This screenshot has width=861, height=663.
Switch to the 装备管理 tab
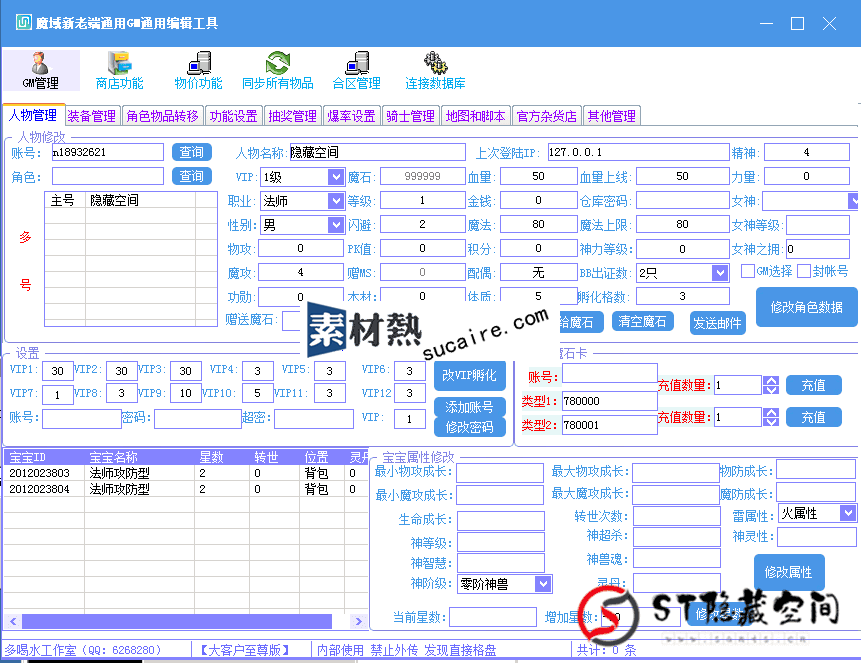tap(92, 116)
